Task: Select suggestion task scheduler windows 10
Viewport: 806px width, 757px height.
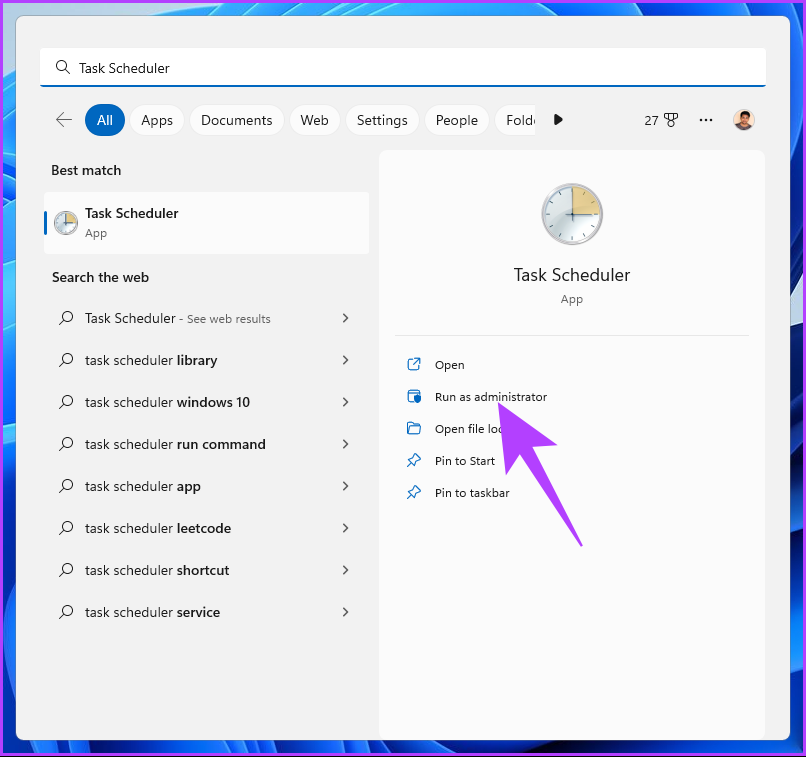Action: (x=167, y=402)
